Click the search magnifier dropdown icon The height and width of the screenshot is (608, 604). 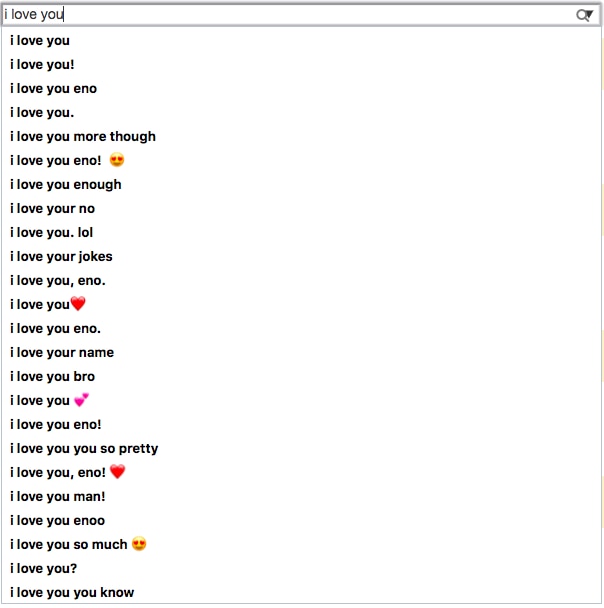(584, 15)
